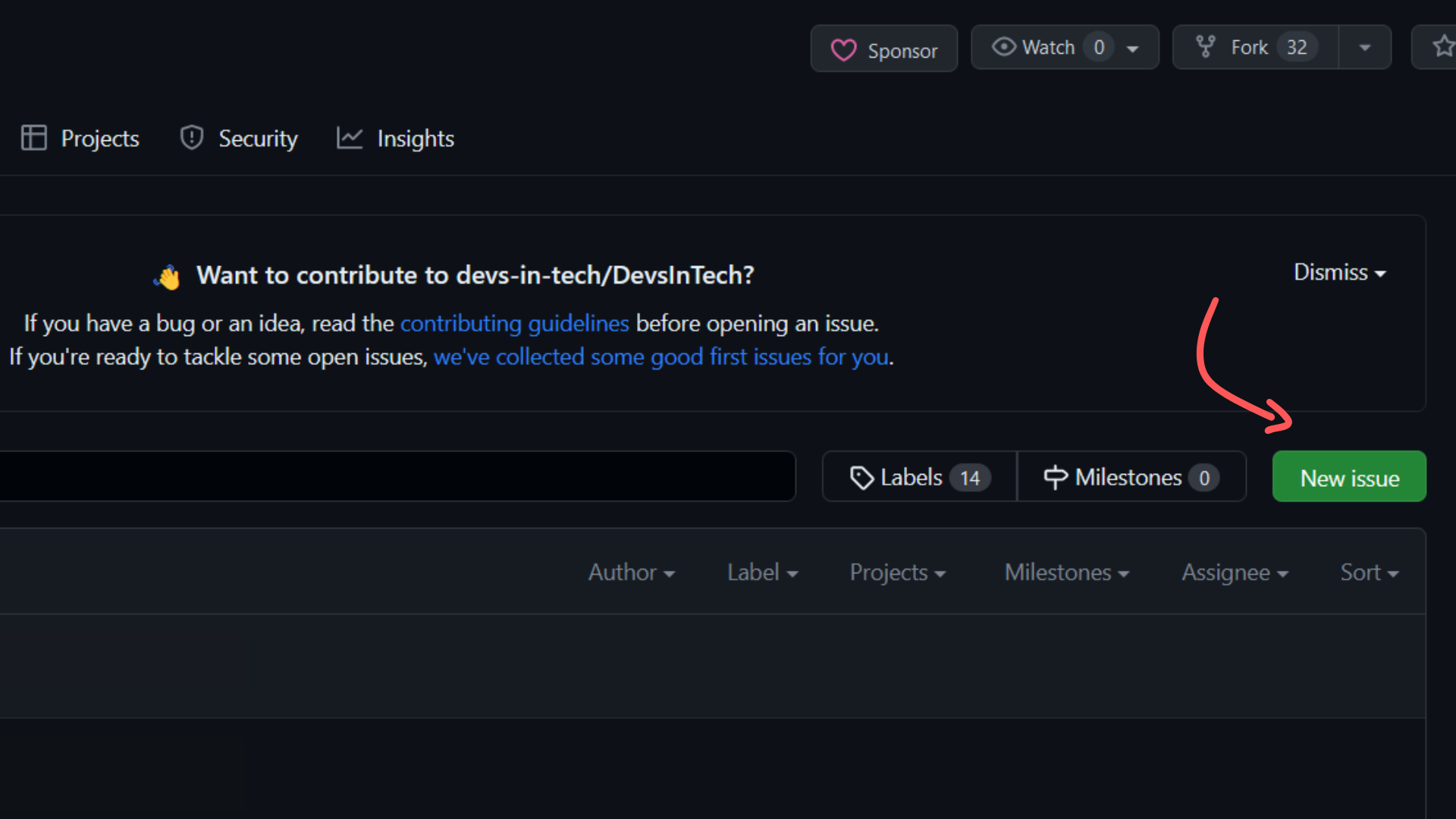Switch to the Security tab
The image size is (1456, 819).
pos(258,139)
